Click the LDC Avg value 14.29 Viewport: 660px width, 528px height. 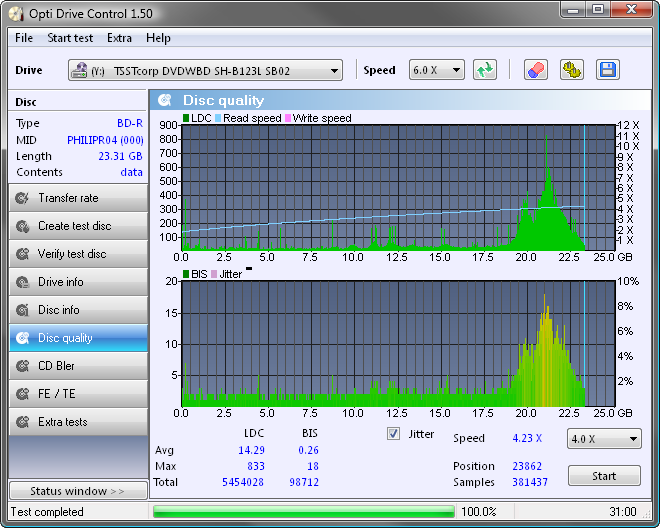(251, 450)
